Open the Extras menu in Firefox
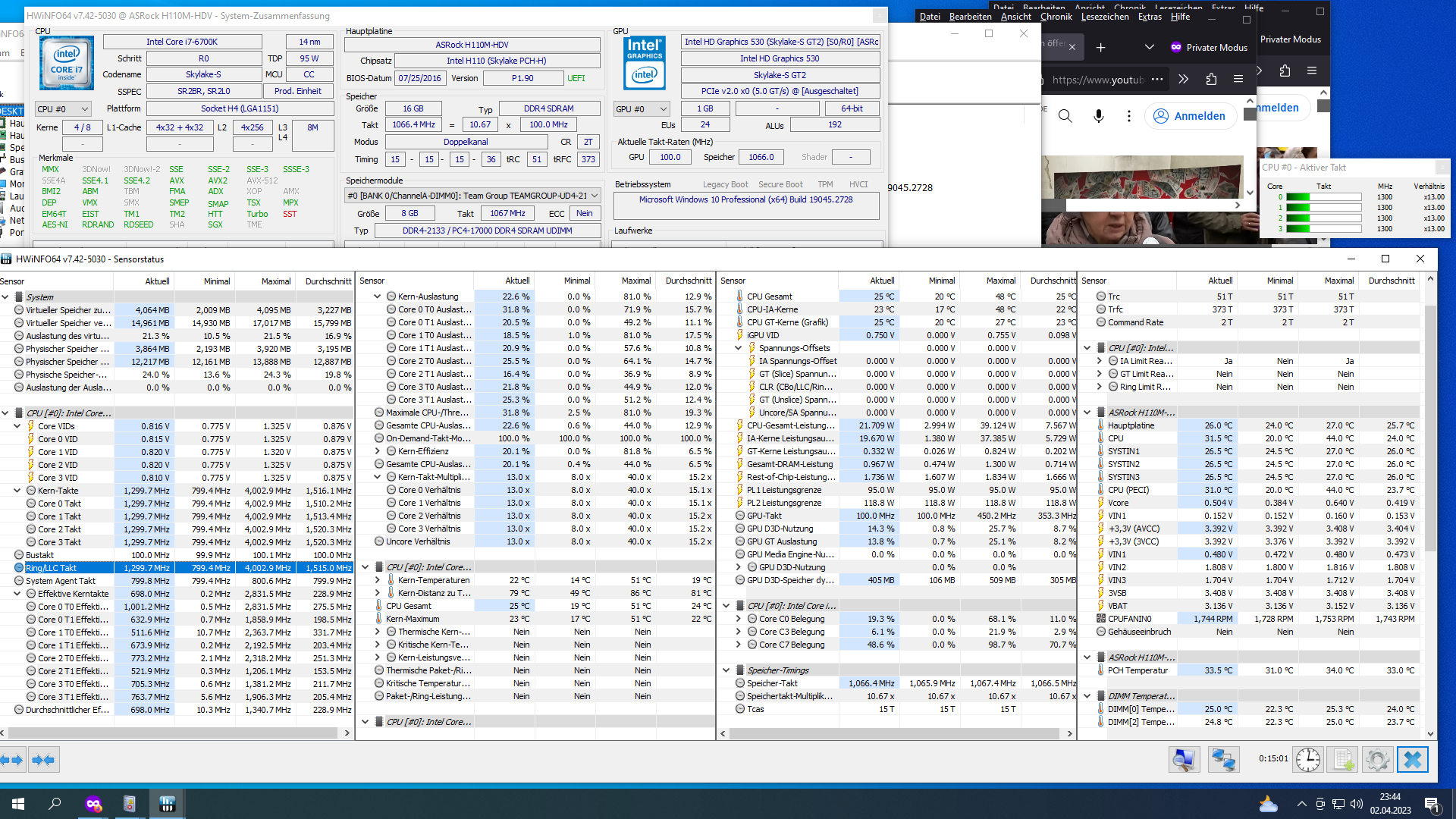Screen dimensions: 1456x819 point(1150,17)
